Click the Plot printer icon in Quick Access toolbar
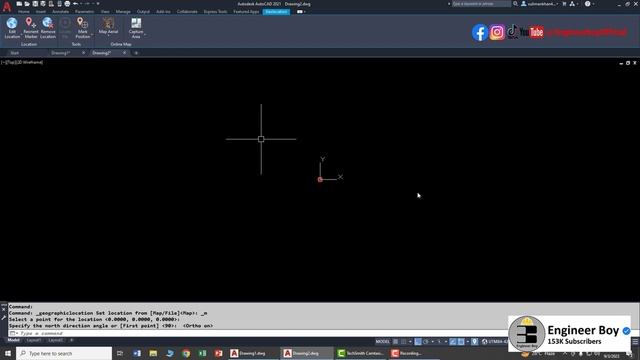This screenshot has width=640, height=360. pyautogui.click(x=67, y=4)
